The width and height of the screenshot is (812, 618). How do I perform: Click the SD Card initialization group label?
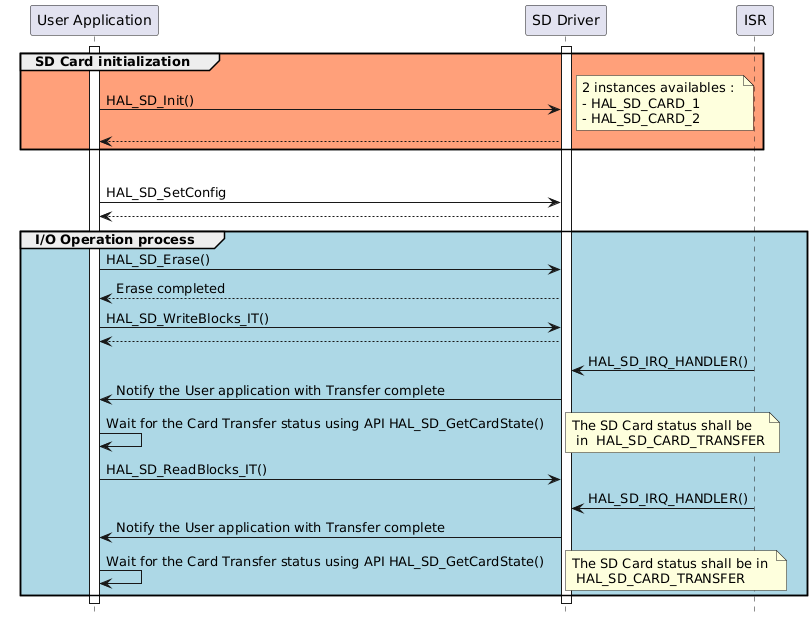112,62
